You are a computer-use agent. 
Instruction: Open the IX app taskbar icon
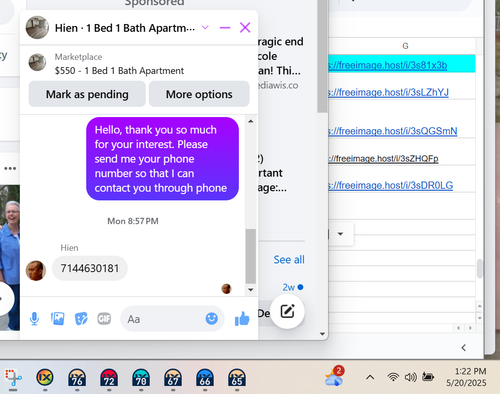(45, 378)
